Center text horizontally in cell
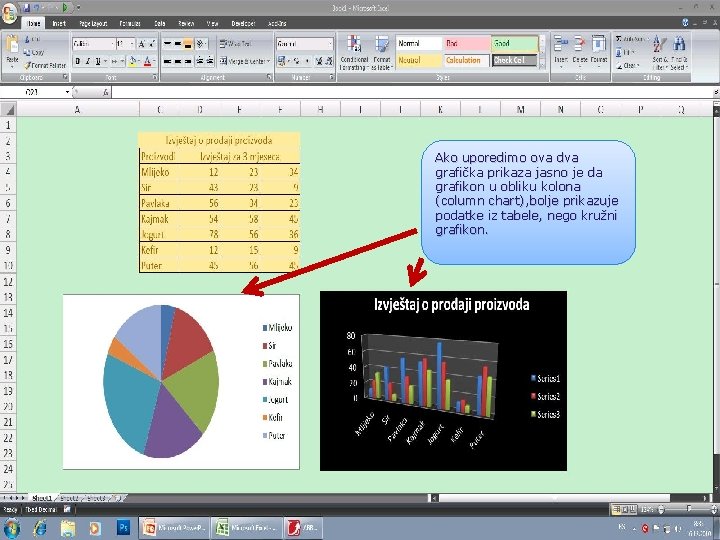Image resolution: width=720 pixels, height=540 pixels. (x=178, y=61)
